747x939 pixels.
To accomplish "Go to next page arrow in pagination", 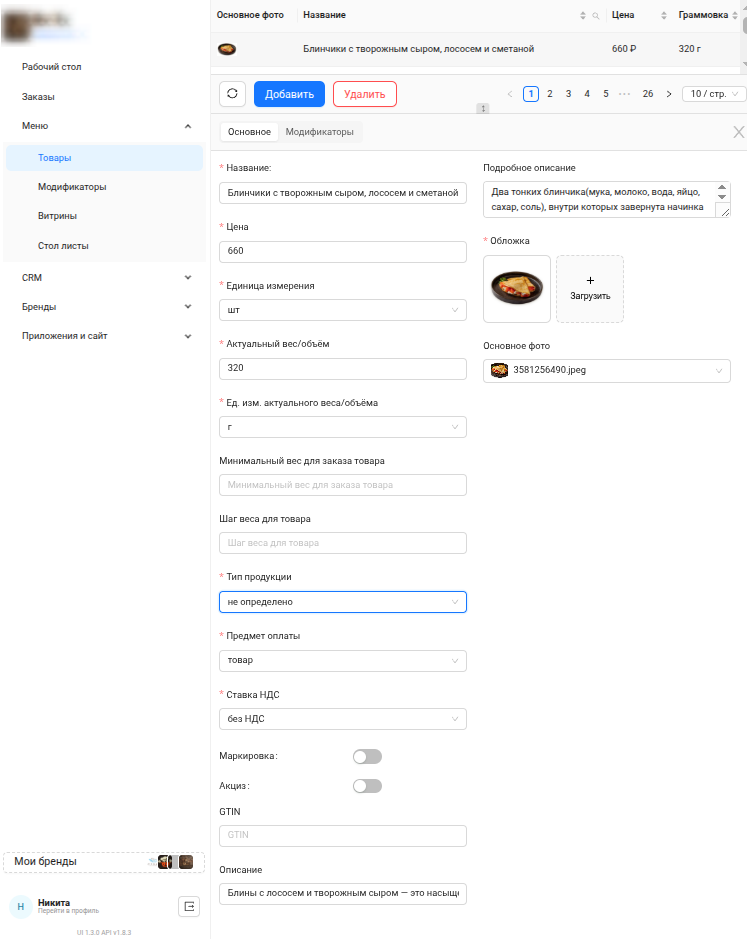I will [x=669, y=94].
